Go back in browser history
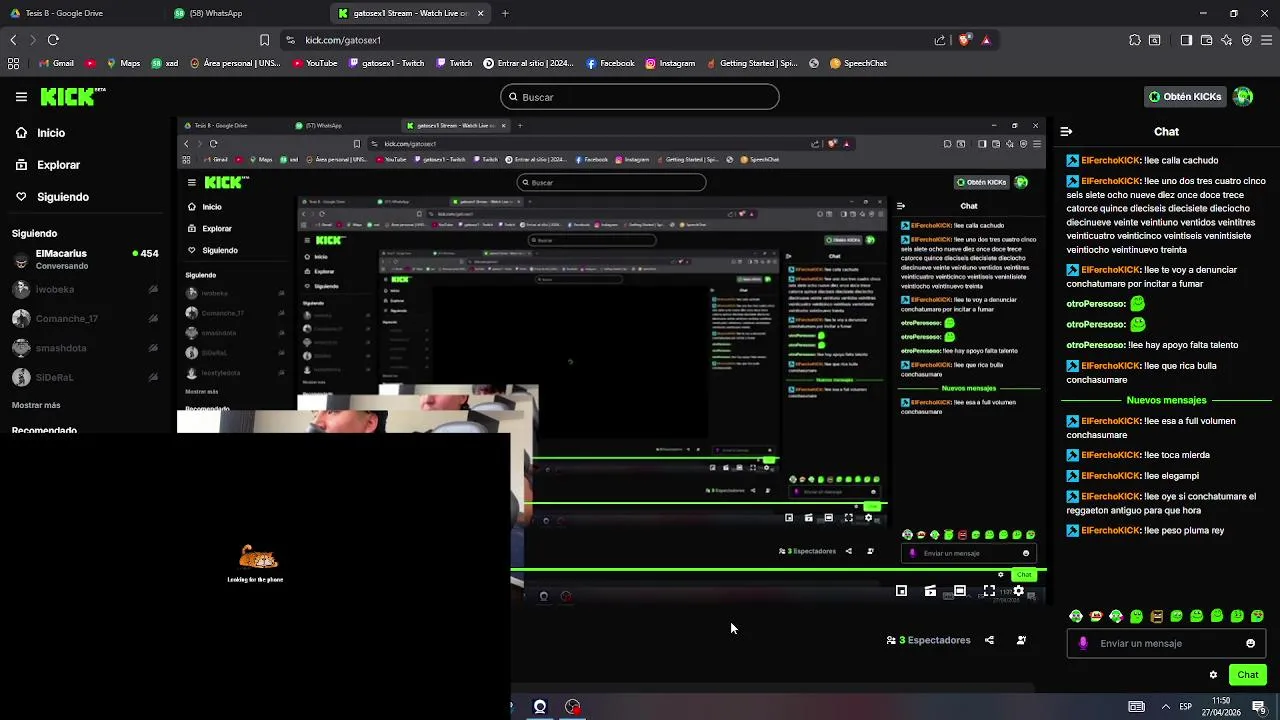Screen dimensions: 1280x720 13,40
